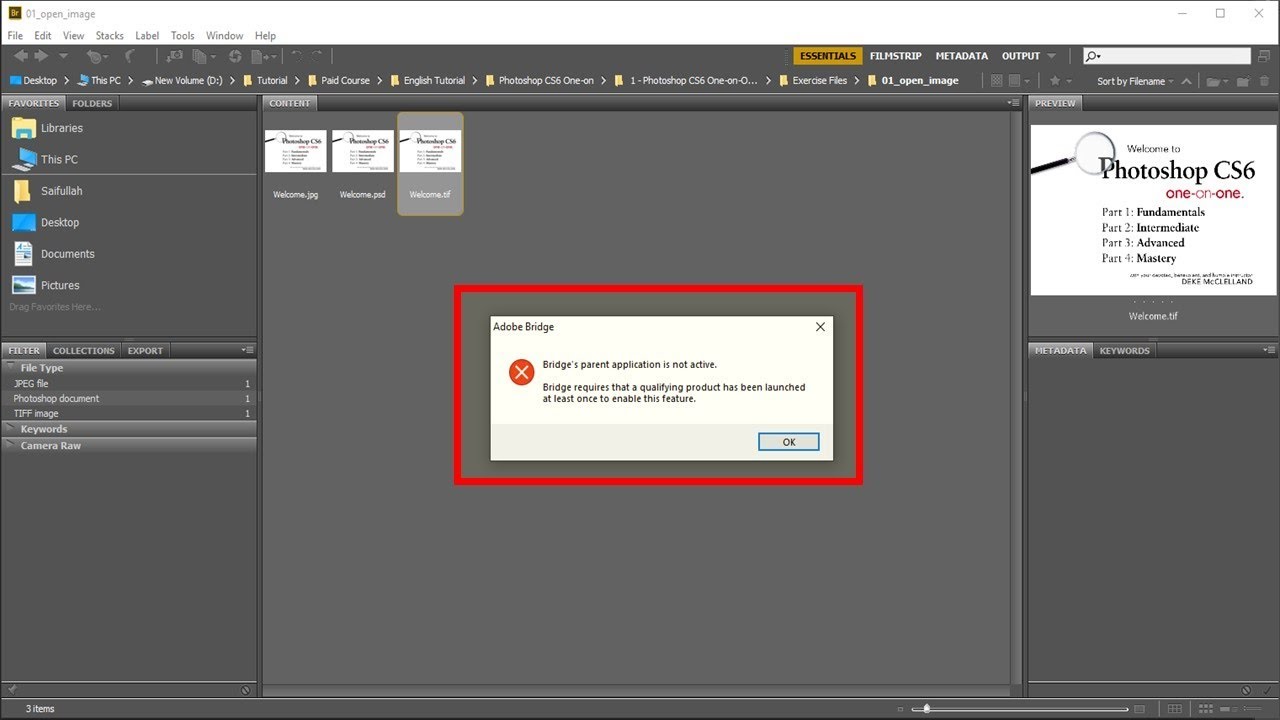This screenshot has width=1280, height=720.
Task: Open the Filter panel flyout menu icon
Action: (248, 350)
